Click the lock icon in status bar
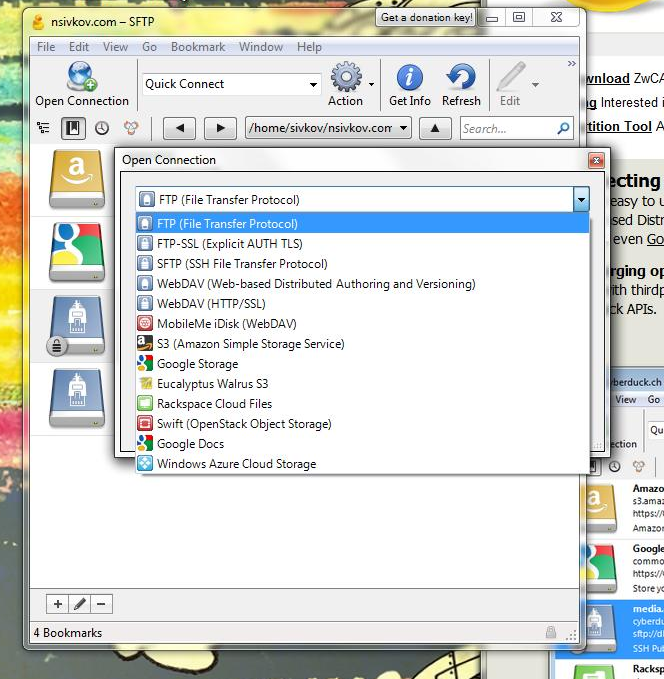 coord(551,632)
